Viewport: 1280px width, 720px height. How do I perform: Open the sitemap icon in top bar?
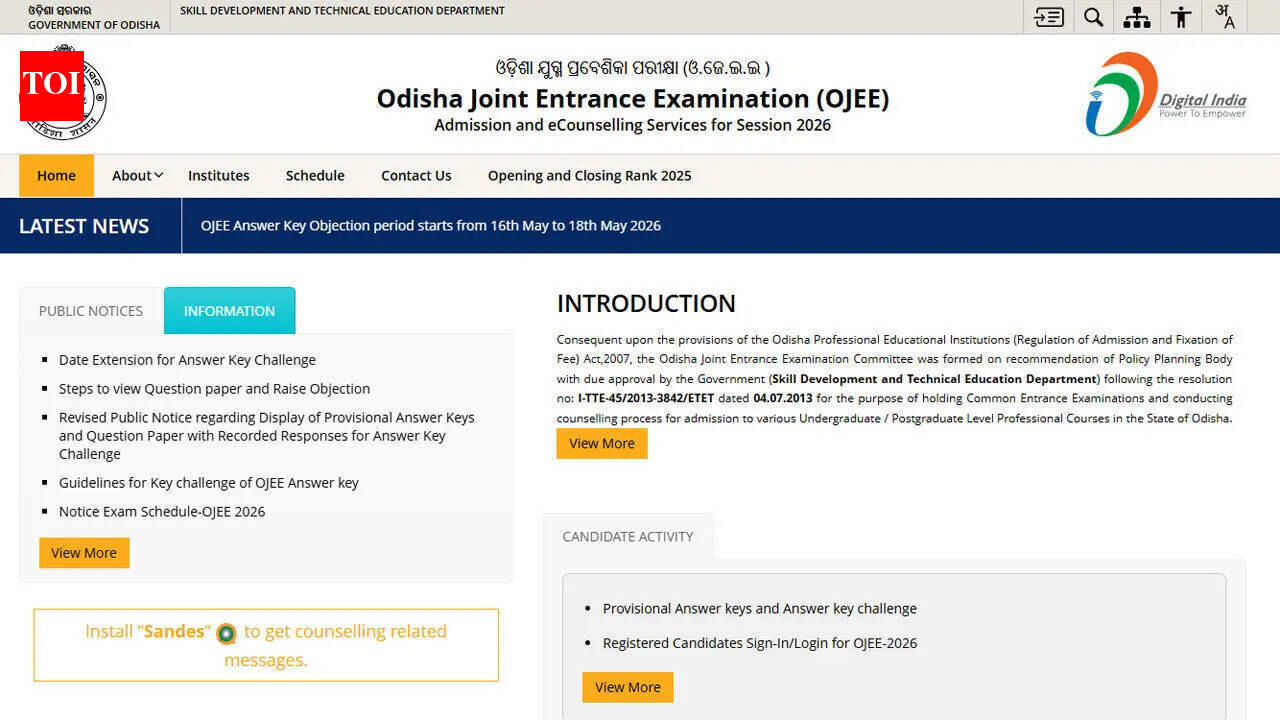[1137, 17]
